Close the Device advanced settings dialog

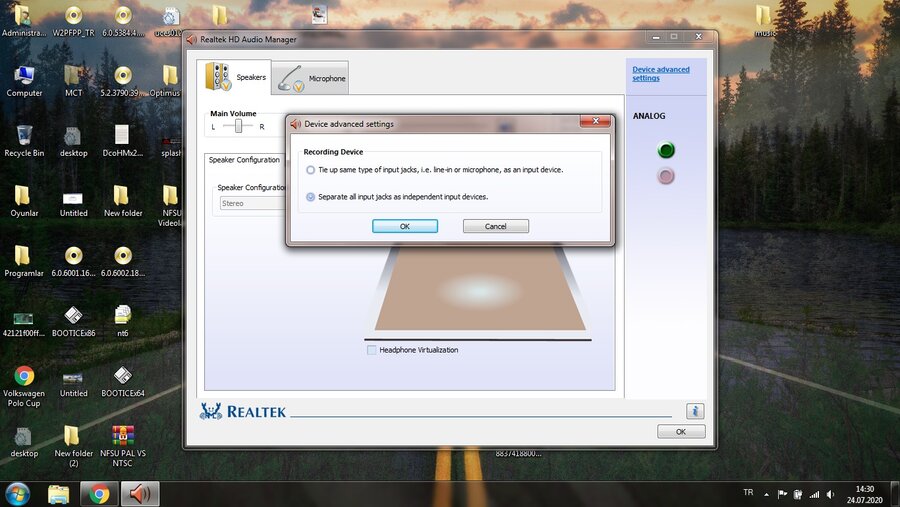595,121
